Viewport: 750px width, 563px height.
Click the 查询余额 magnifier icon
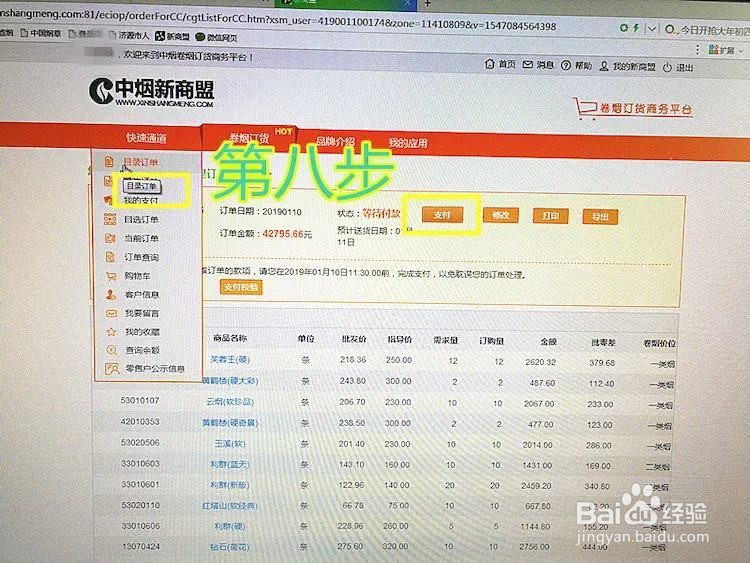(x=111, y=350)
